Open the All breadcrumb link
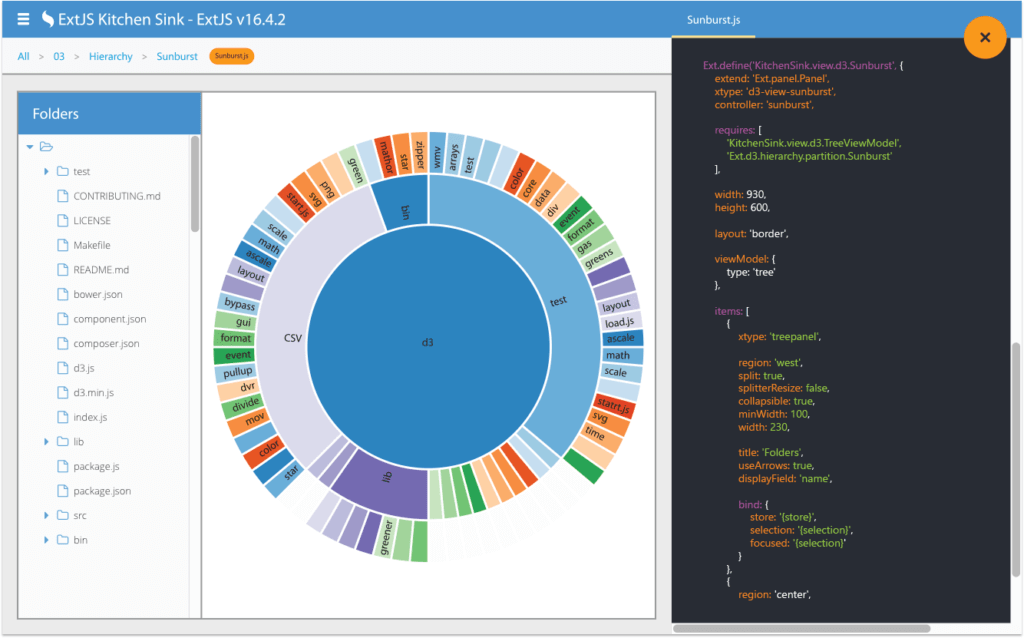The height and width of the screenshot is (638, 1024). (23, 56)
